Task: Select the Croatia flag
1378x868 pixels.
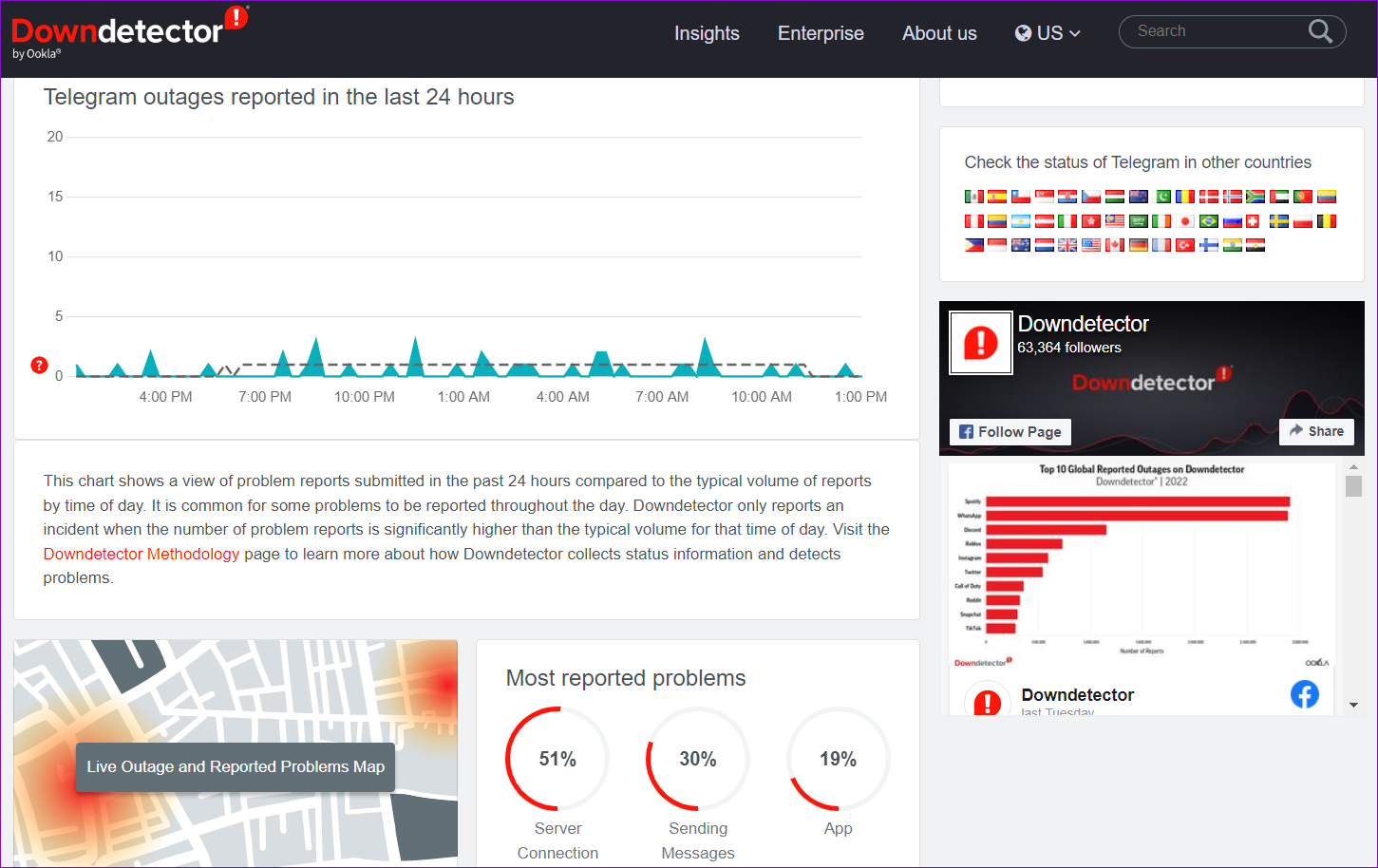Action: [x=1067, y=197]
